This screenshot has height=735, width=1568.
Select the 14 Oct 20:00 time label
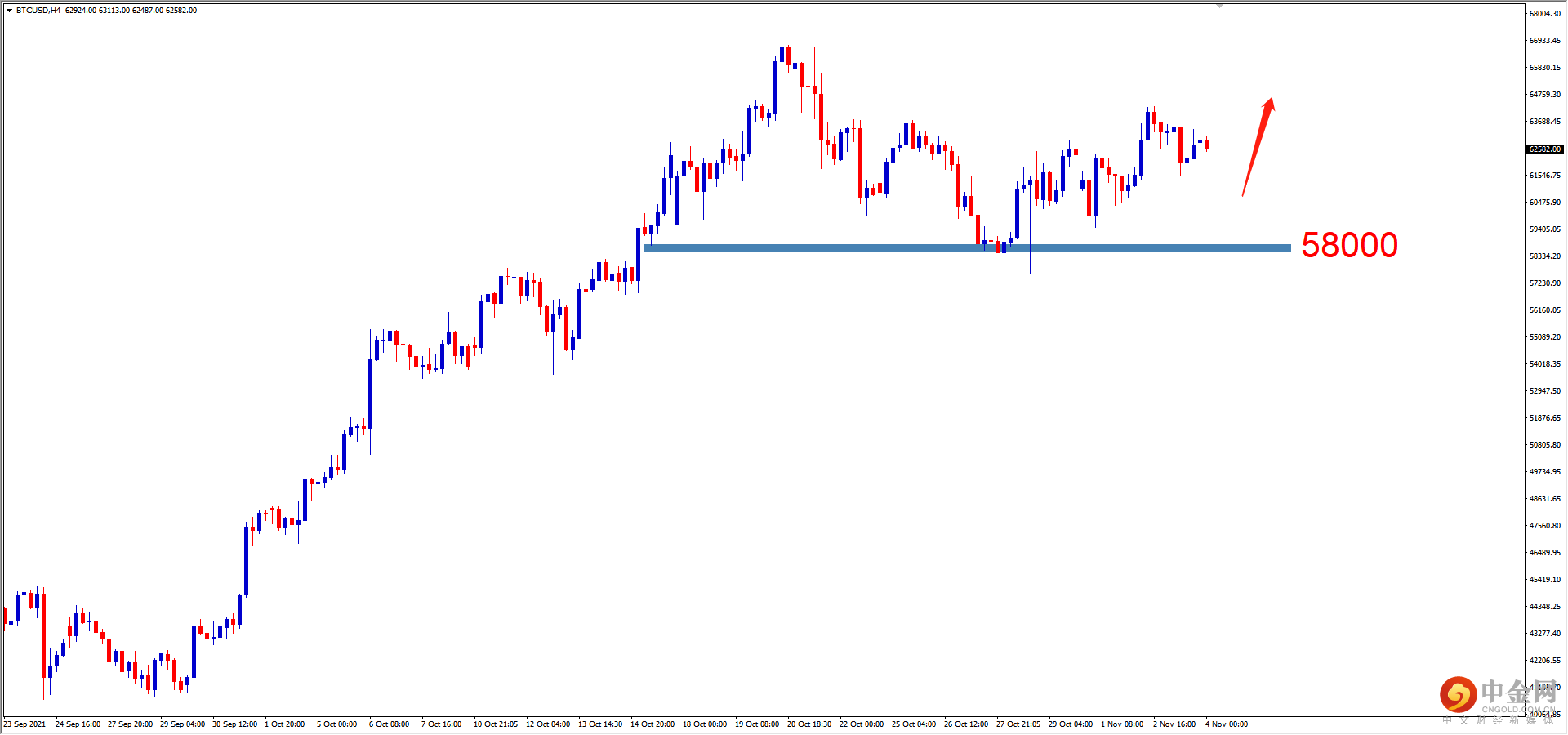click(x=653, y=724)
